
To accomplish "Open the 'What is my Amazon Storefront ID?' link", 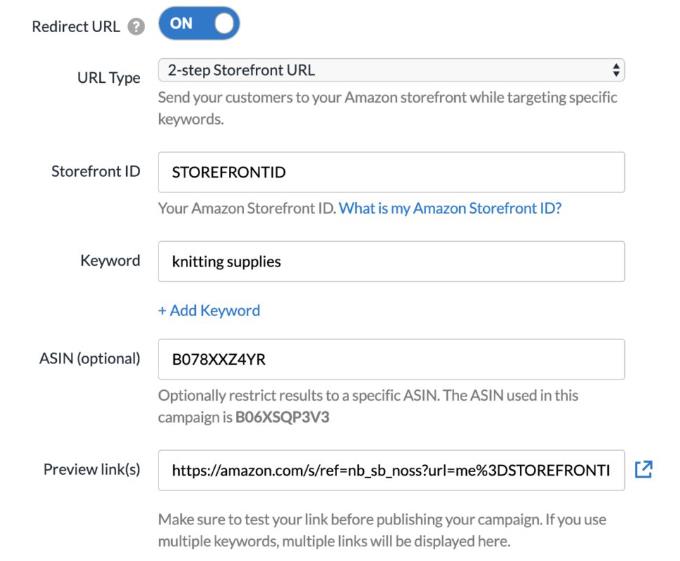I will pos(450,209).
